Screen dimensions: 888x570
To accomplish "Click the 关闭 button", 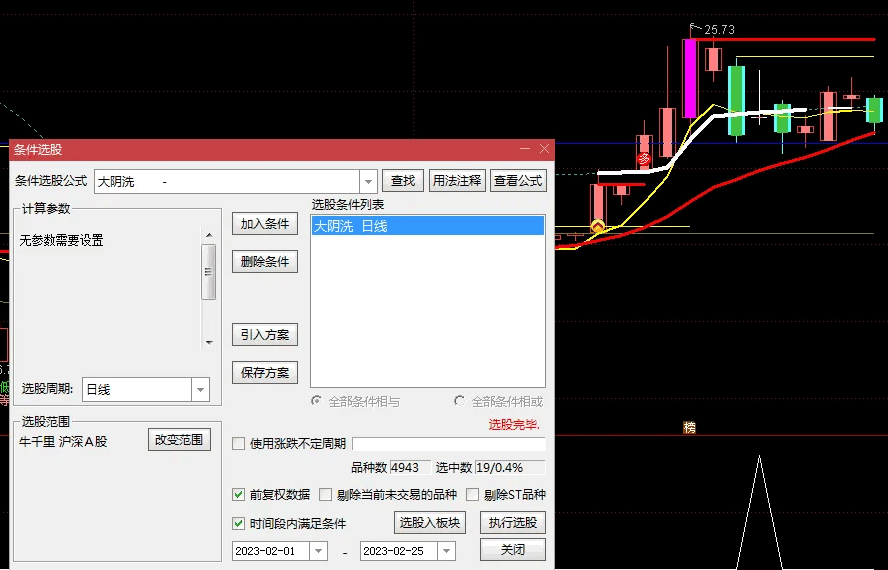I will pyautogui.click(x=513, y=549).
